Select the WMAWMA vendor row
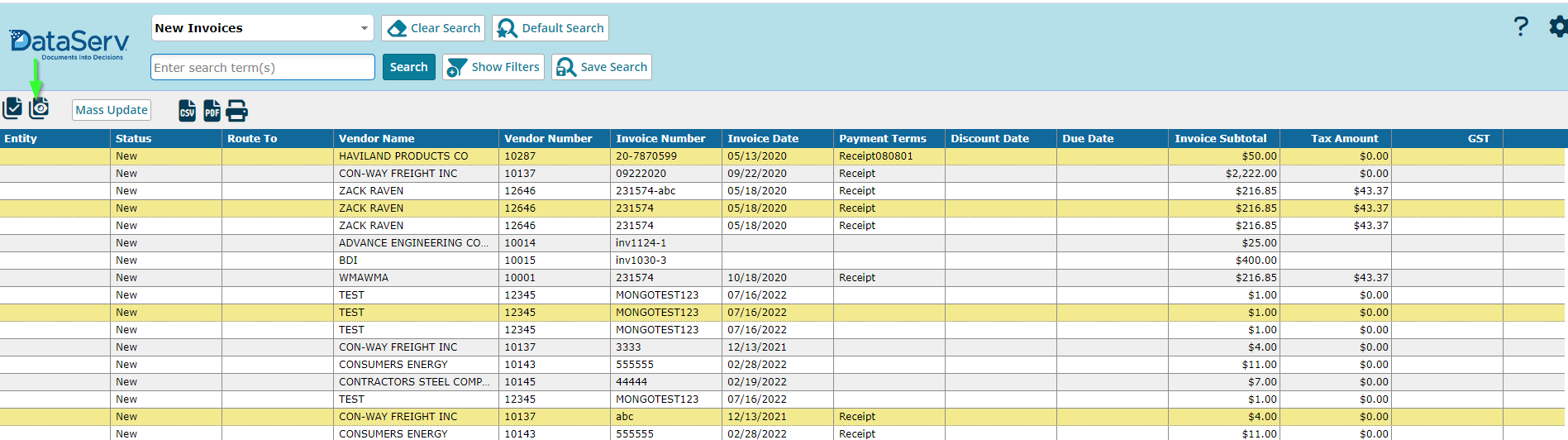 pos(782,278)
